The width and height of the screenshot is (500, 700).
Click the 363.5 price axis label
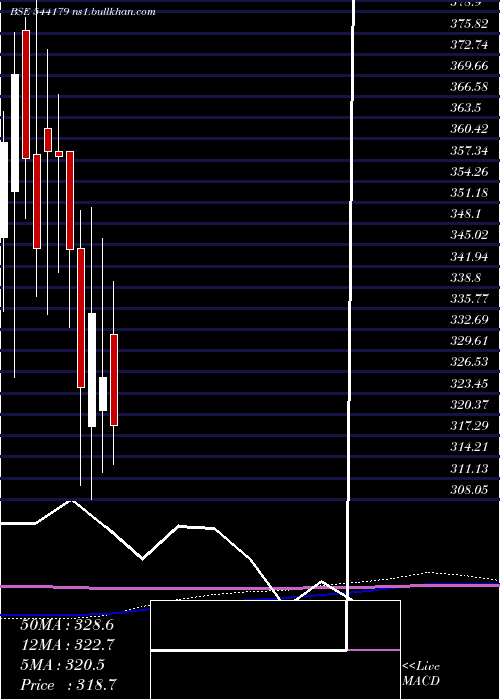(466, 108)
